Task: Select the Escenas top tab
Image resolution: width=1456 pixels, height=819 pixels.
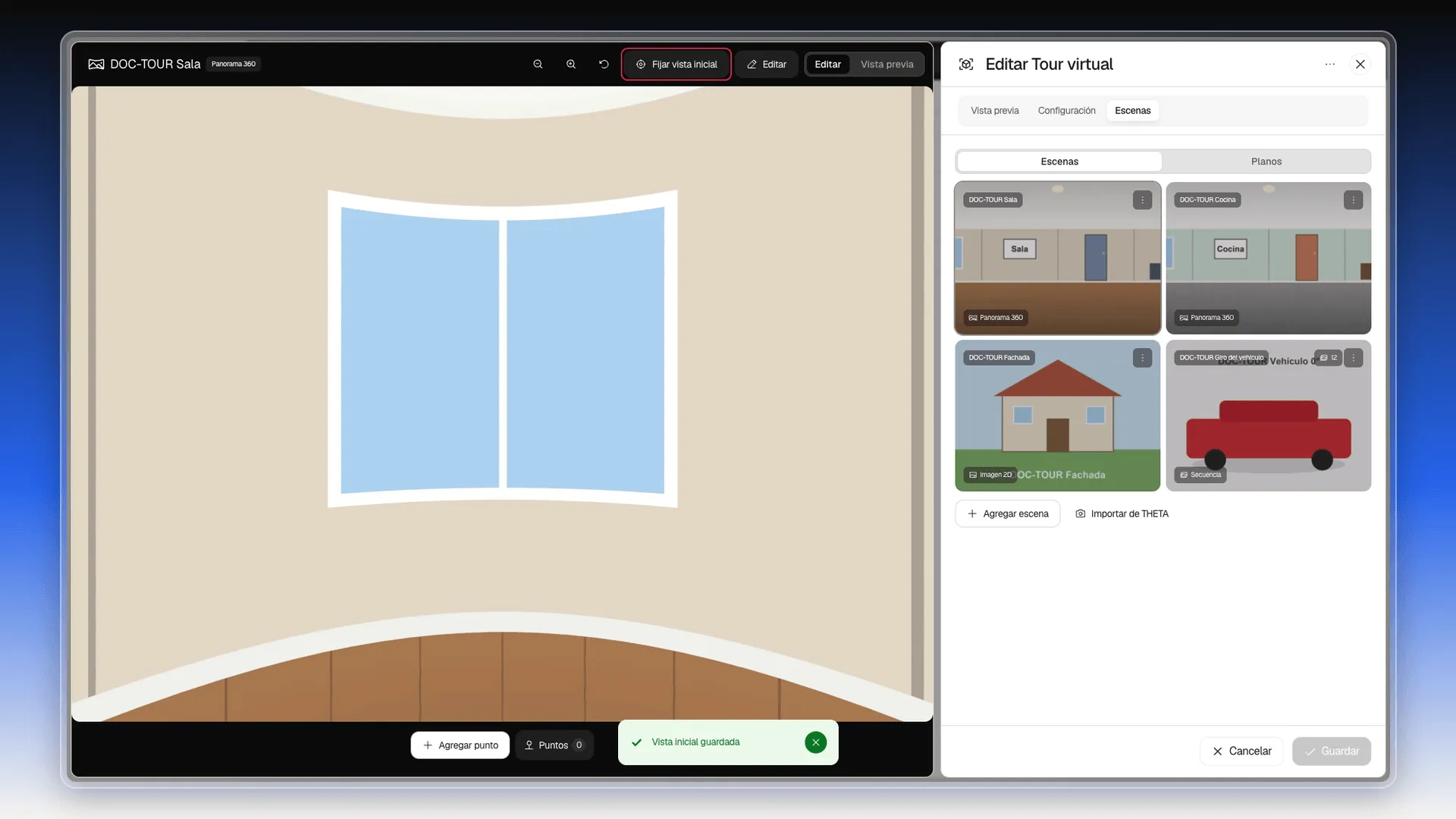Action: pos(1132,111)
